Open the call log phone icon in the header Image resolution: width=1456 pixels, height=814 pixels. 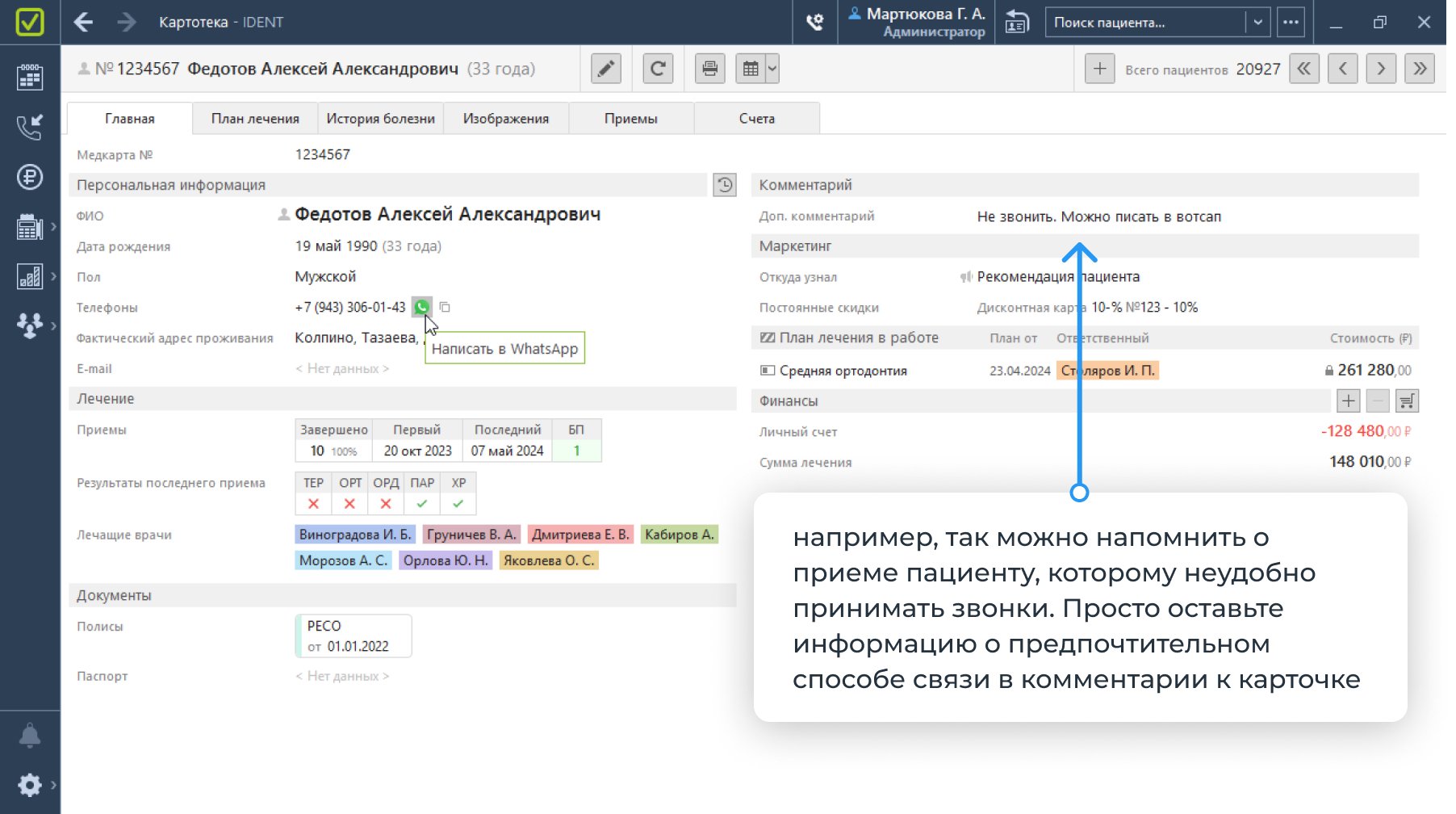(x=815, y=23)
